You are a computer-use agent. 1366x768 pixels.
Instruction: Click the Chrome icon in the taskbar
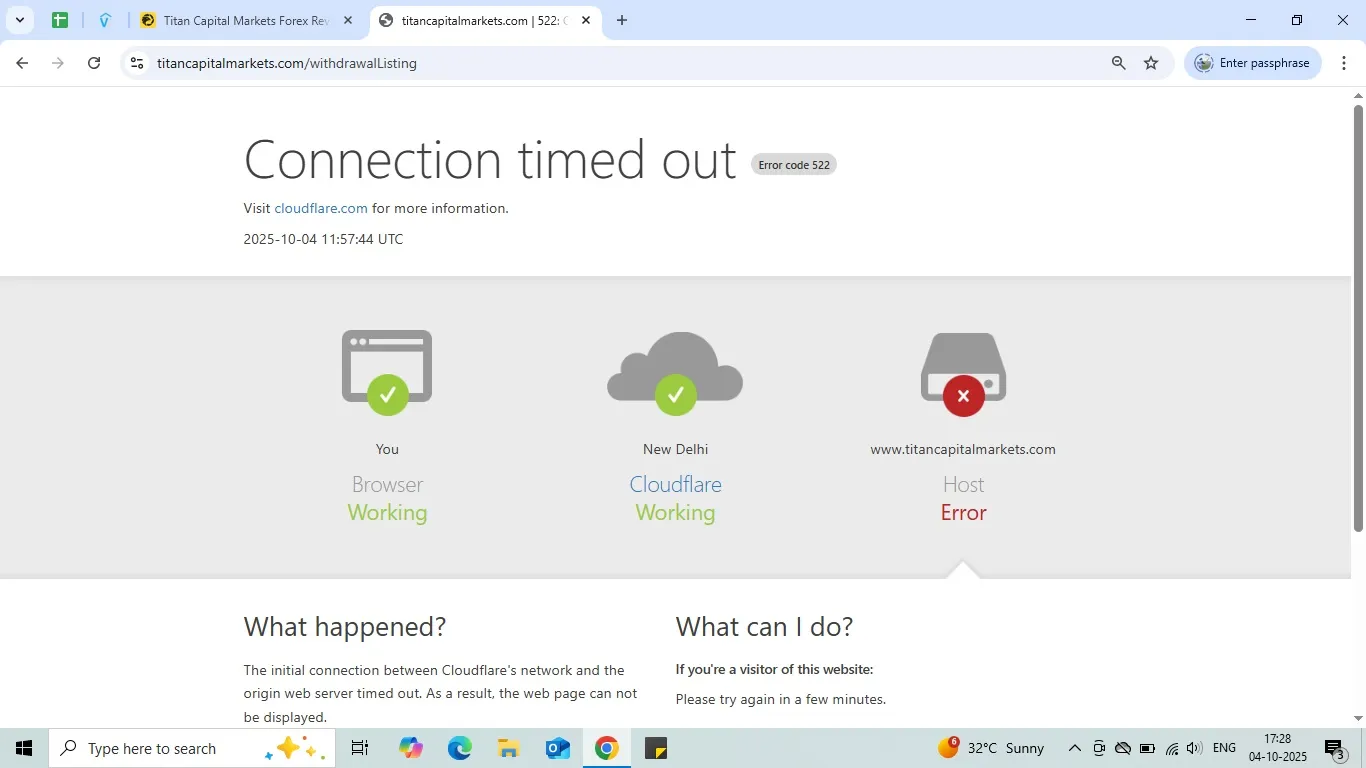click(606, 748)
